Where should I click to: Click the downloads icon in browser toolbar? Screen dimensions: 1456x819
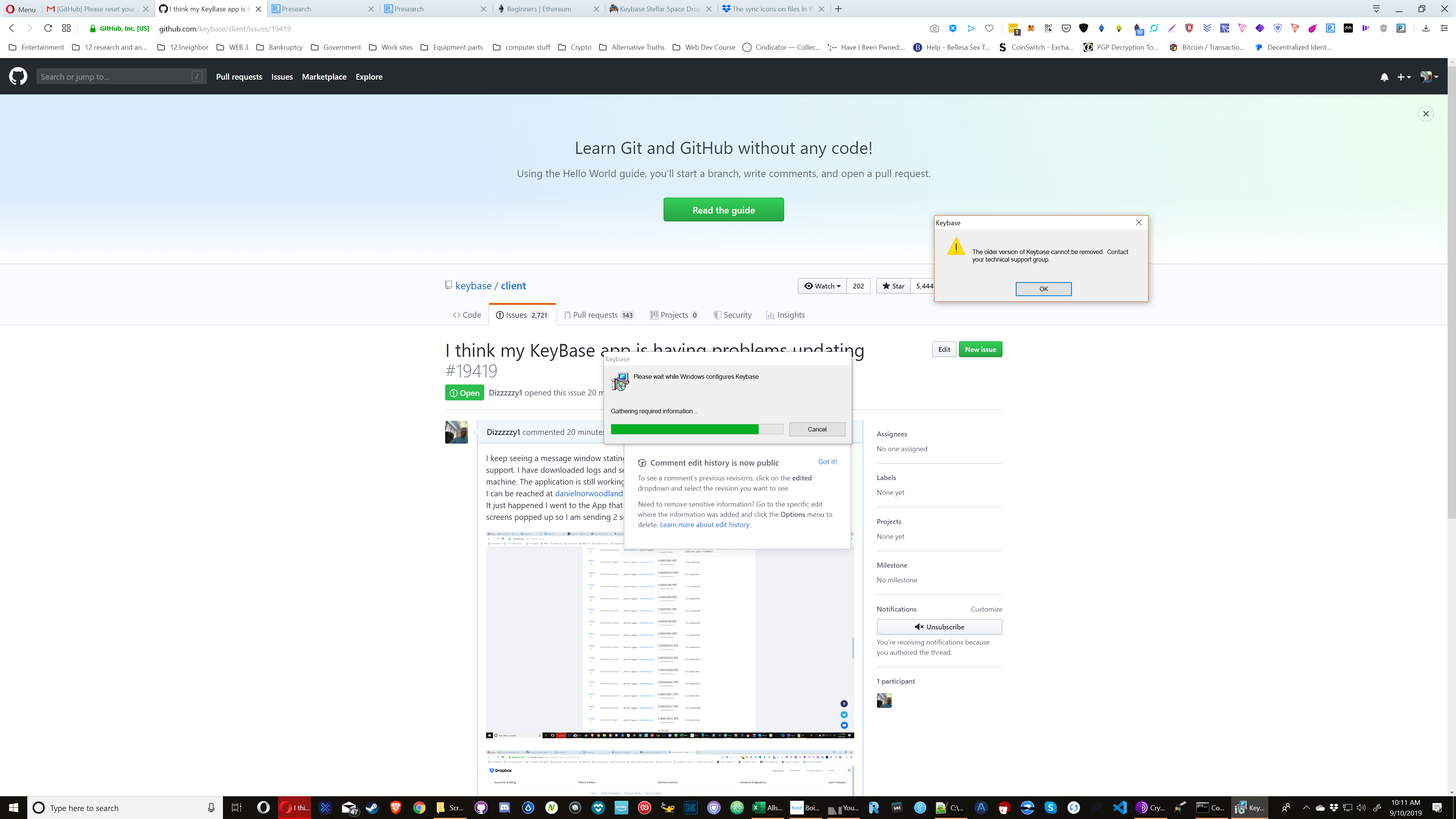pos(1426,28)
